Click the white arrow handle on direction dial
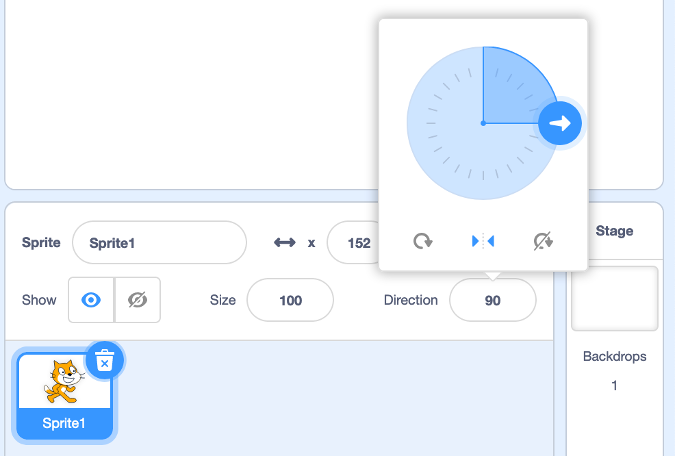The image size is (675, 456). coord(560,123)
